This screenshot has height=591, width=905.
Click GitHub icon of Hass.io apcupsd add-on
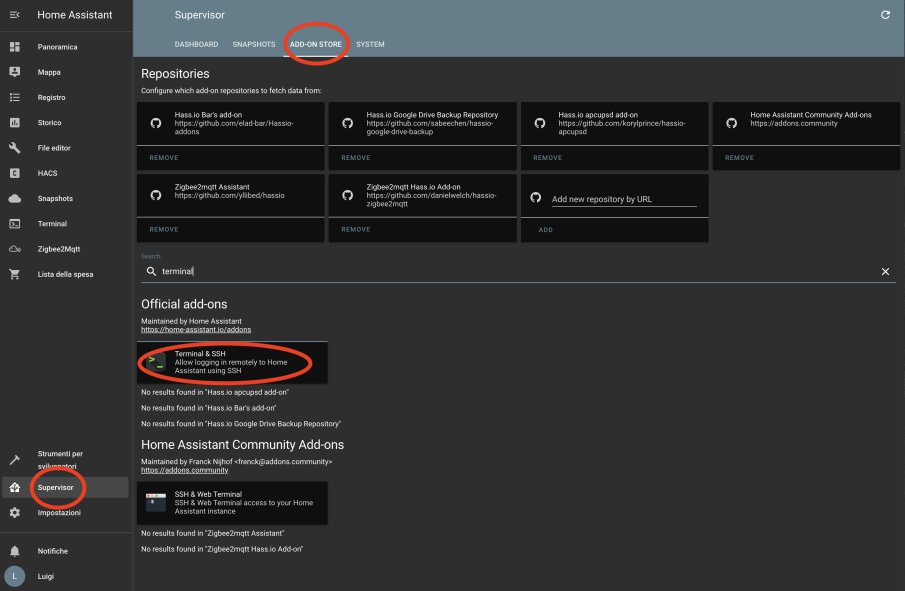(x=540, y=123)
